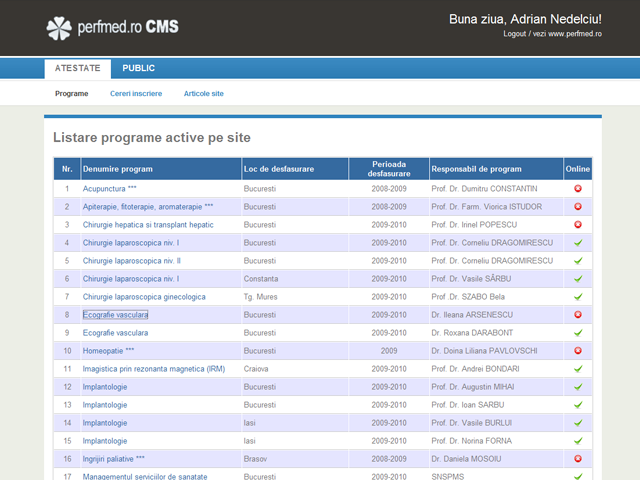Open the Cereri inscriere submenu
Viewport: 640px width, 480px height.
tap(136, 93)
